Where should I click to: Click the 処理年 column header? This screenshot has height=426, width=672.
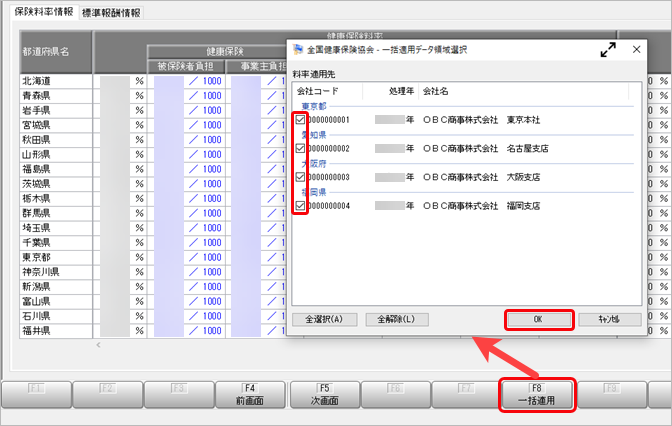[391, 91]
